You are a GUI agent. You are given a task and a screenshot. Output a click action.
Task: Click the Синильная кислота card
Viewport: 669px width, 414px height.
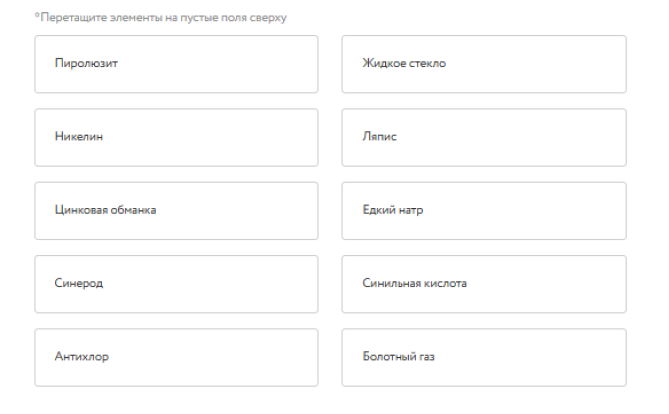click(484, 283)
